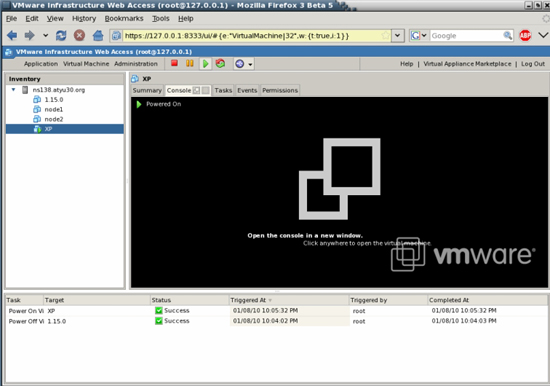Click the Log Out link
550x386 pixels.
point(533,64)
